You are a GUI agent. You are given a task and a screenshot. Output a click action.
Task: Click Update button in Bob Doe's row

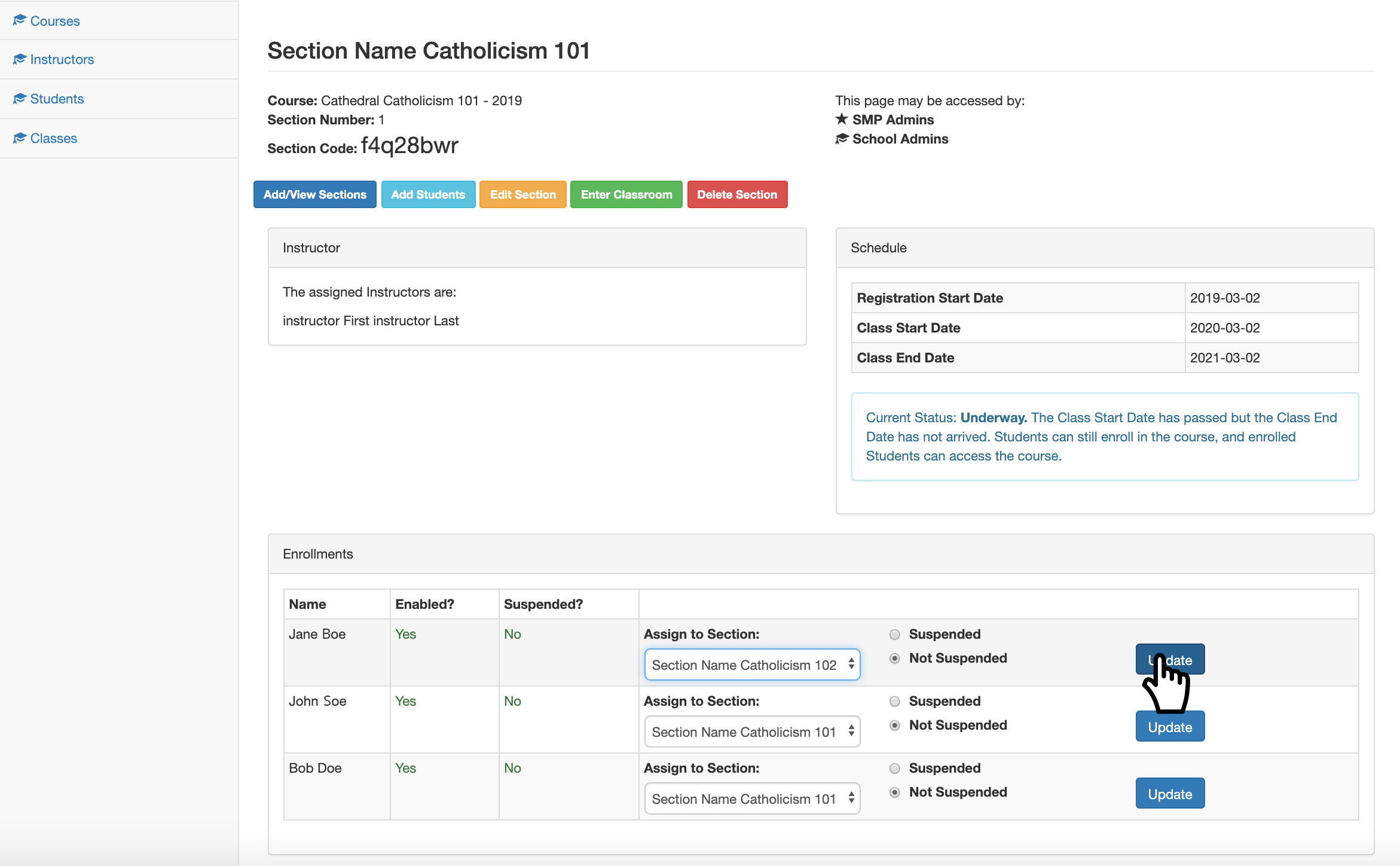pos(1170,794)
